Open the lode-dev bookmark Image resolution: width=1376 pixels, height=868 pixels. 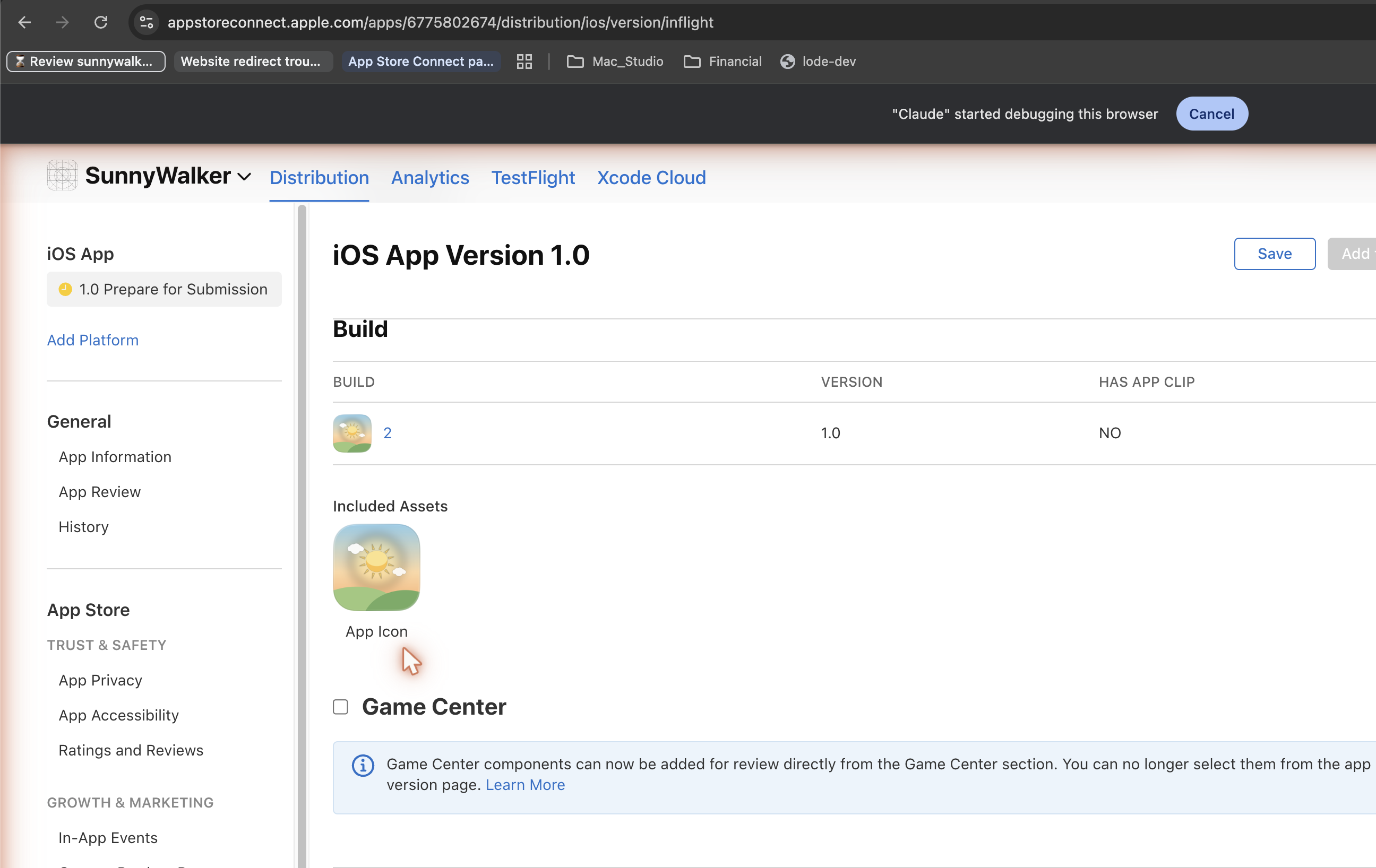pyautogui.click(x=818, y=61)
